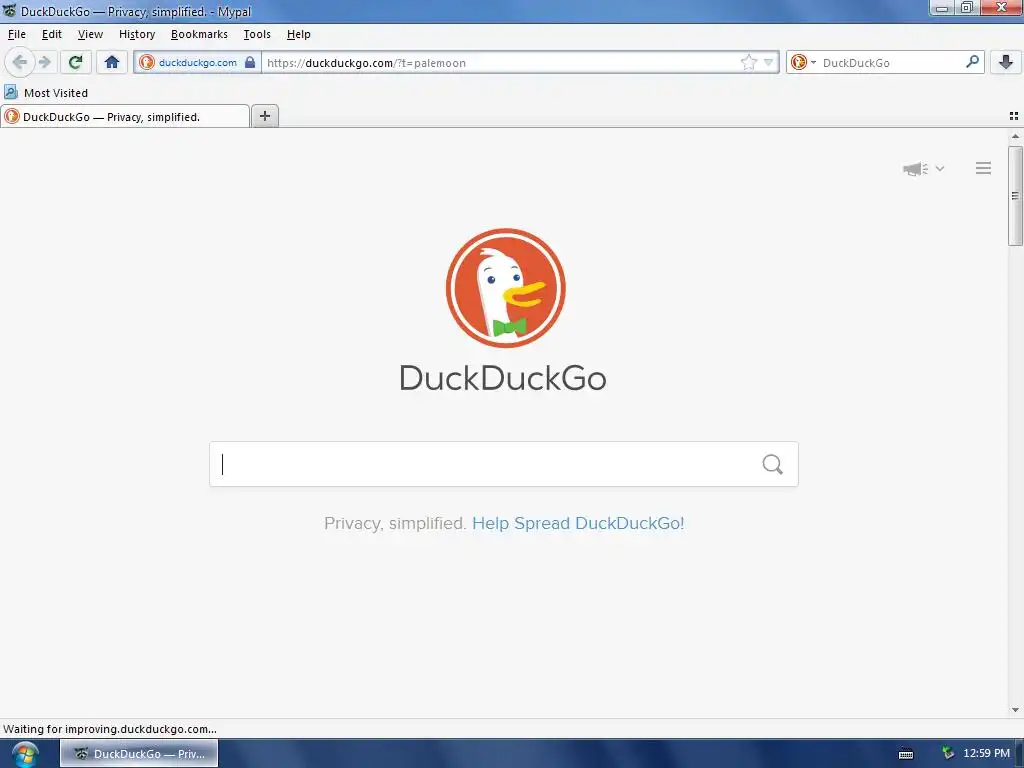Open a new tab with the plus button
Viewport: 1024px width, 768px height.
click(x=264, y=116)
